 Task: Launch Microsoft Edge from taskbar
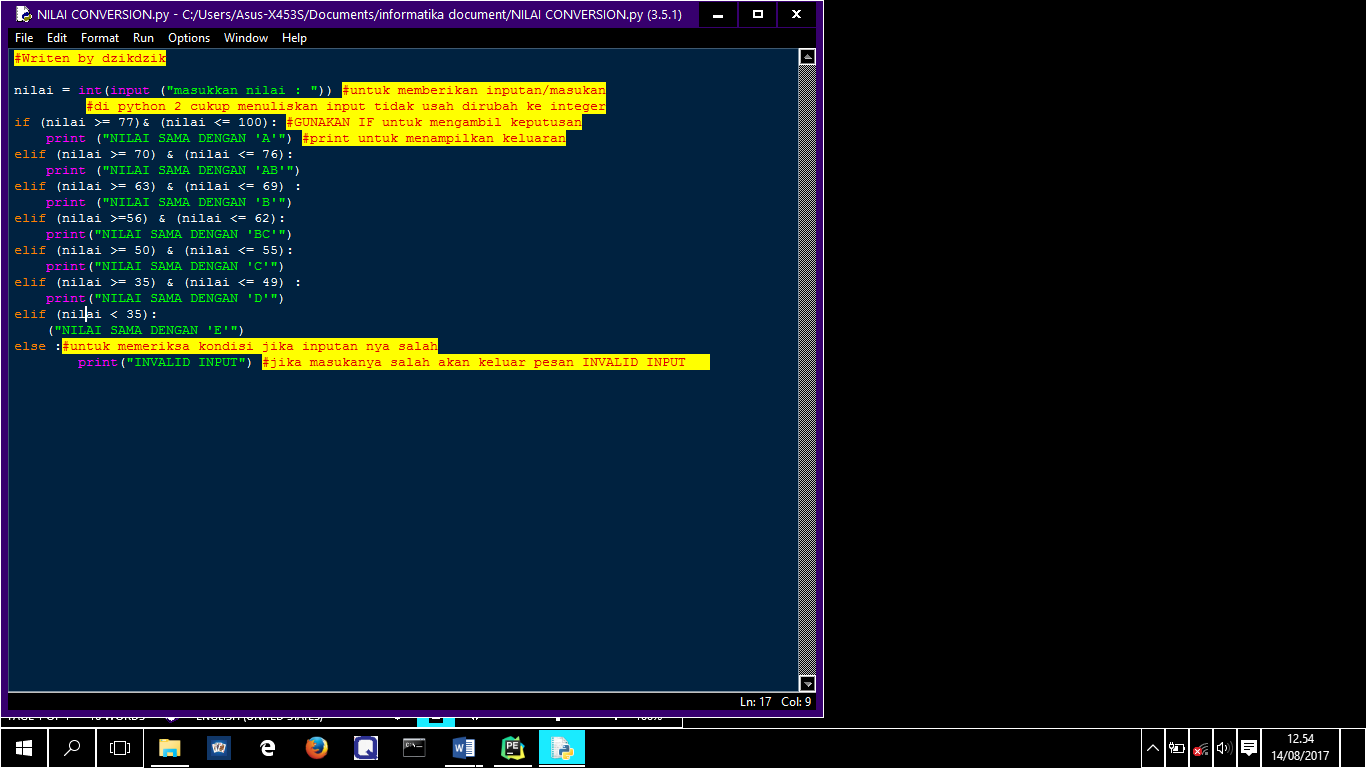point(268,747)
